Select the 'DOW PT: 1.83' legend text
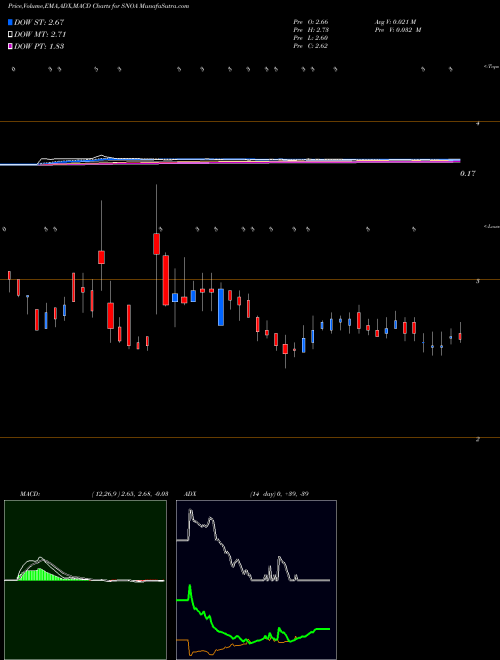 [x=39, y=46]
